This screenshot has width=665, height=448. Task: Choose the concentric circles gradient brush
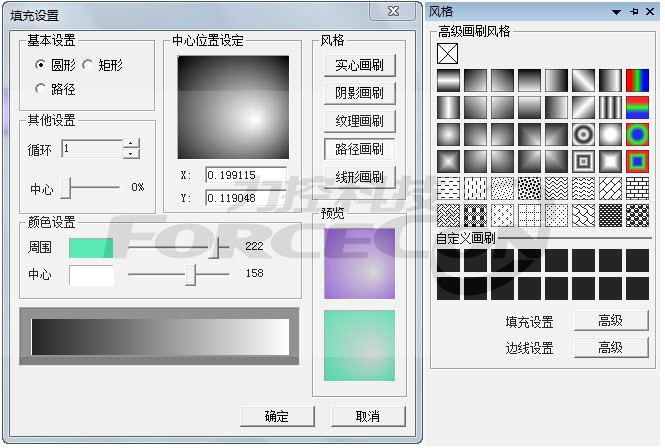(583, 134)
